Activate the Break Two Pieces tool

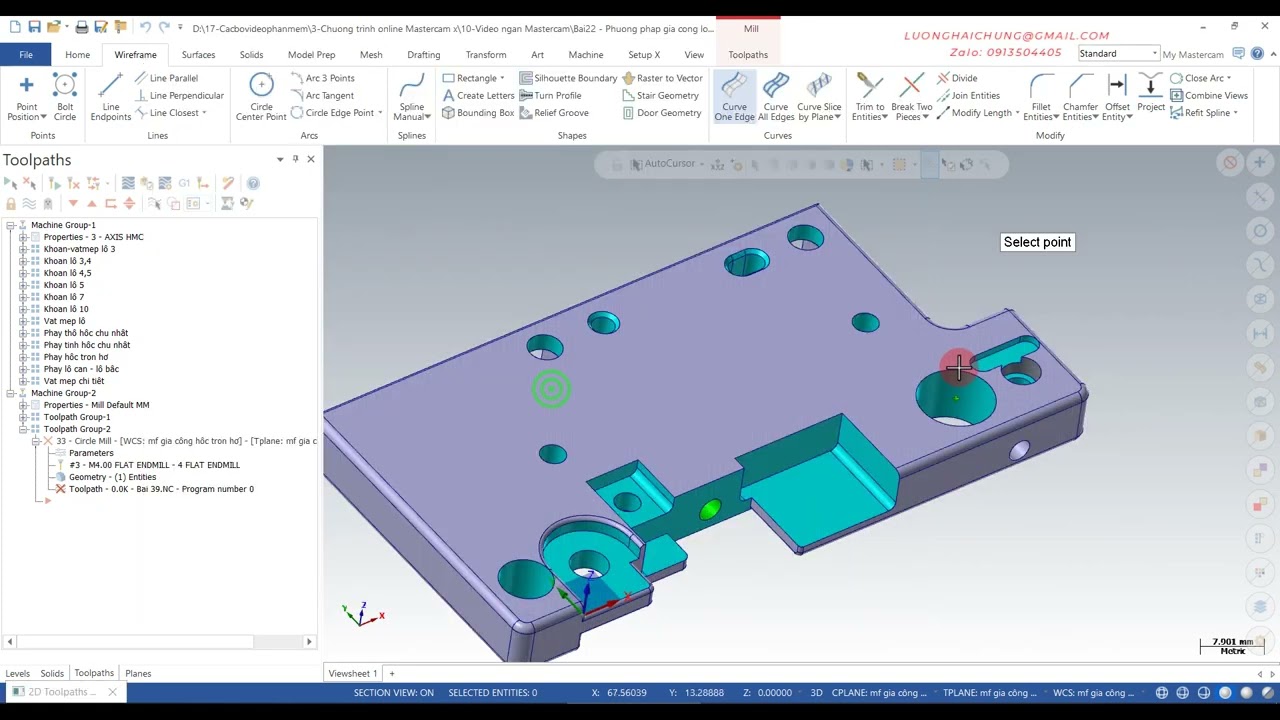click(x=912, y=97)
